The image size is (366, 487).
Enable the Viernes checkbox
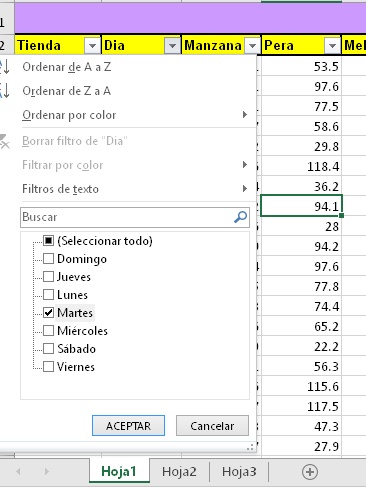pos(48,367)
